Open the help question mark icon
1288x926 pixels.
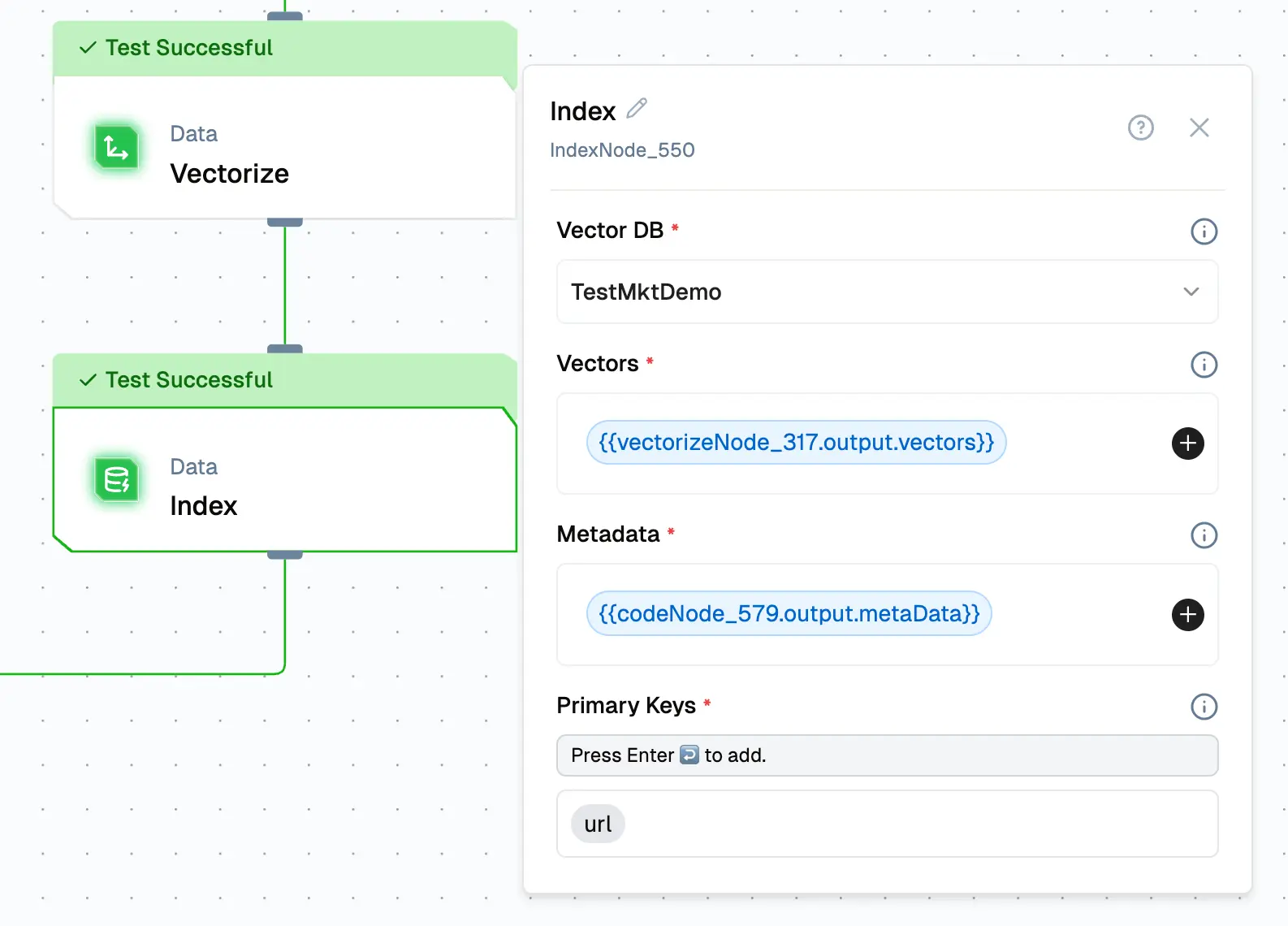point(1140,128)
